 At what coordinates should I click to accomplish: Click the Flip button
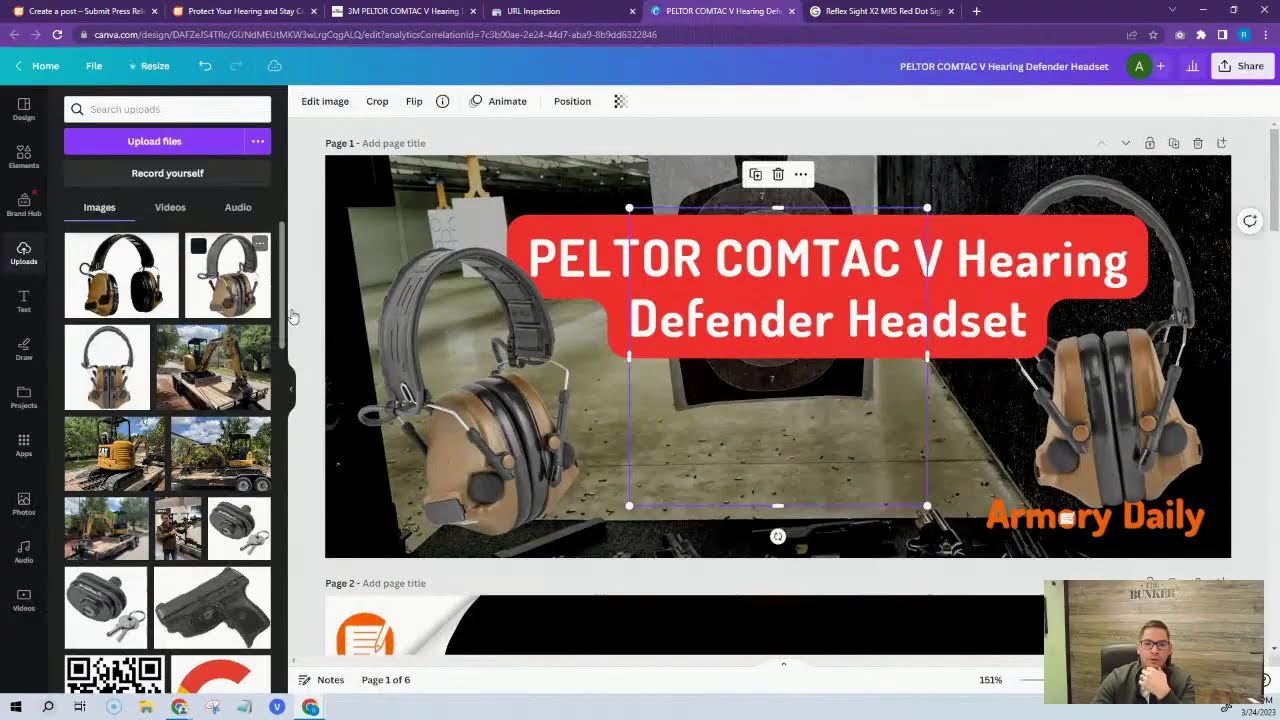[x=414, y=101]
